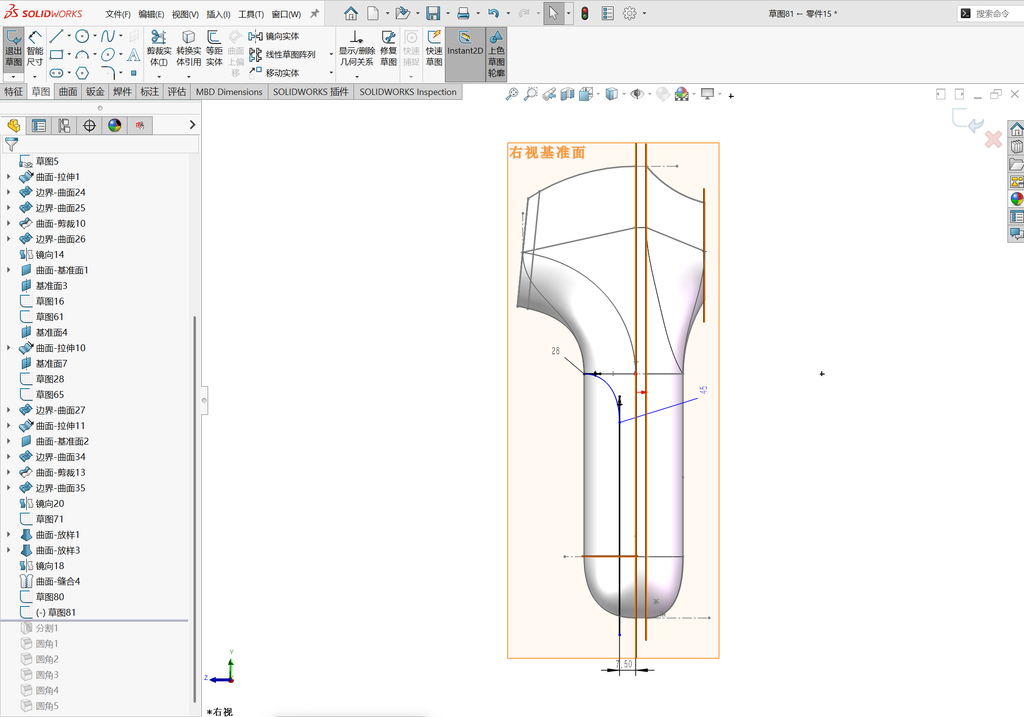1024x717 pixels.
Task: Click the Save icon
Action: pos(432,13)
